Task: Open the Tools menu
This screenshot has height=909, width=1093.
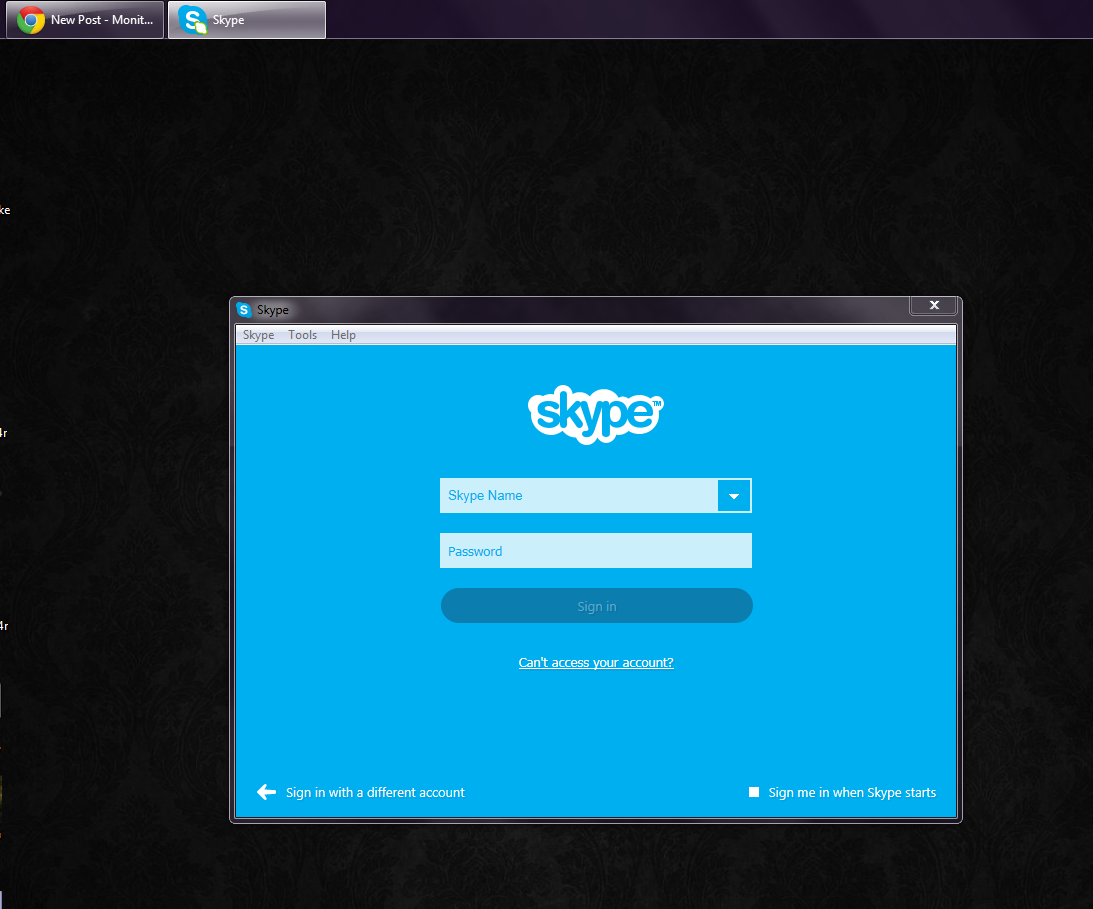Action: point(303,335)
